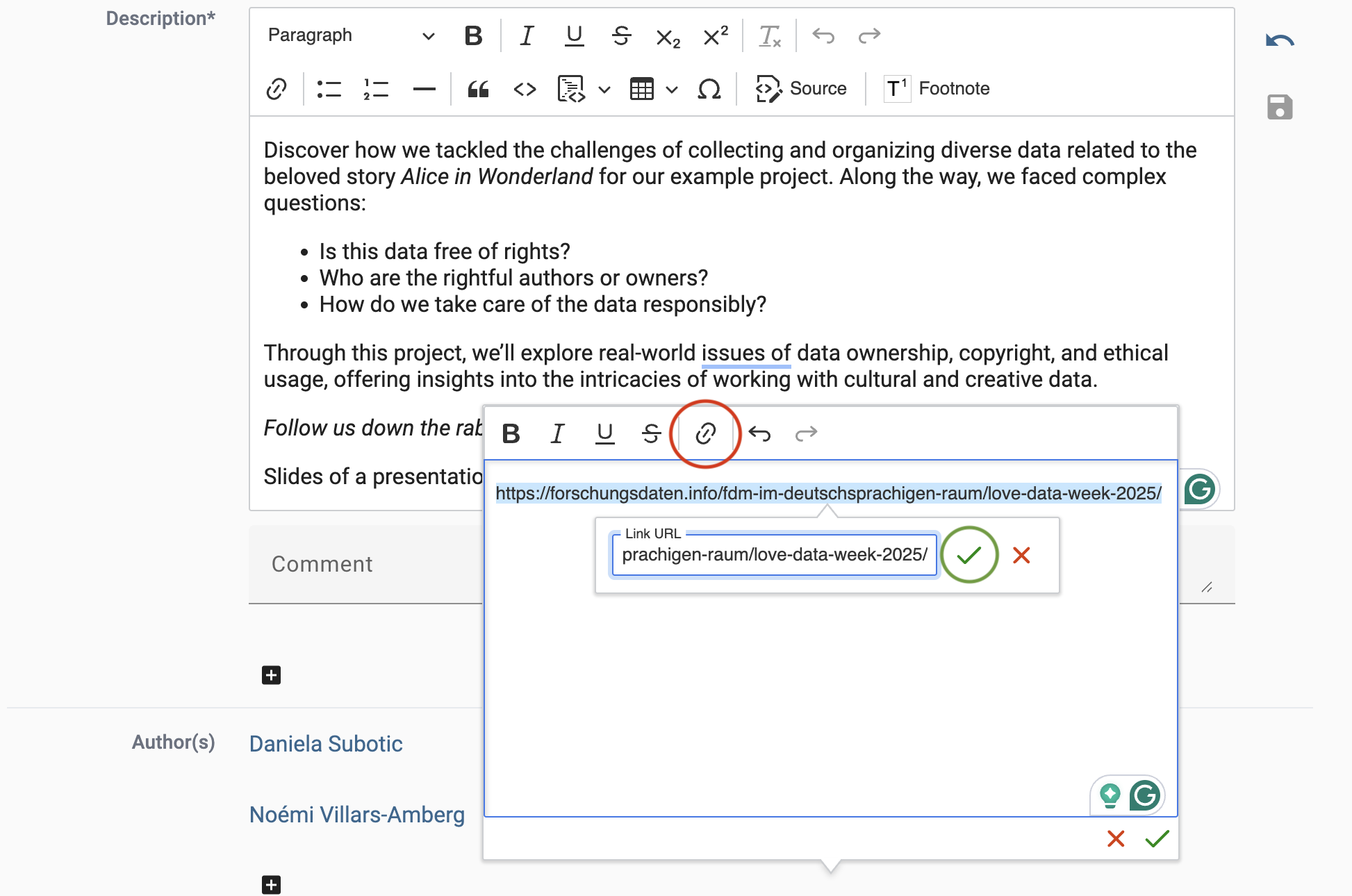The height and width of the screenshot is (896, 1352).
Task: Open the Daniela Subotic author link
Action: 326,742
